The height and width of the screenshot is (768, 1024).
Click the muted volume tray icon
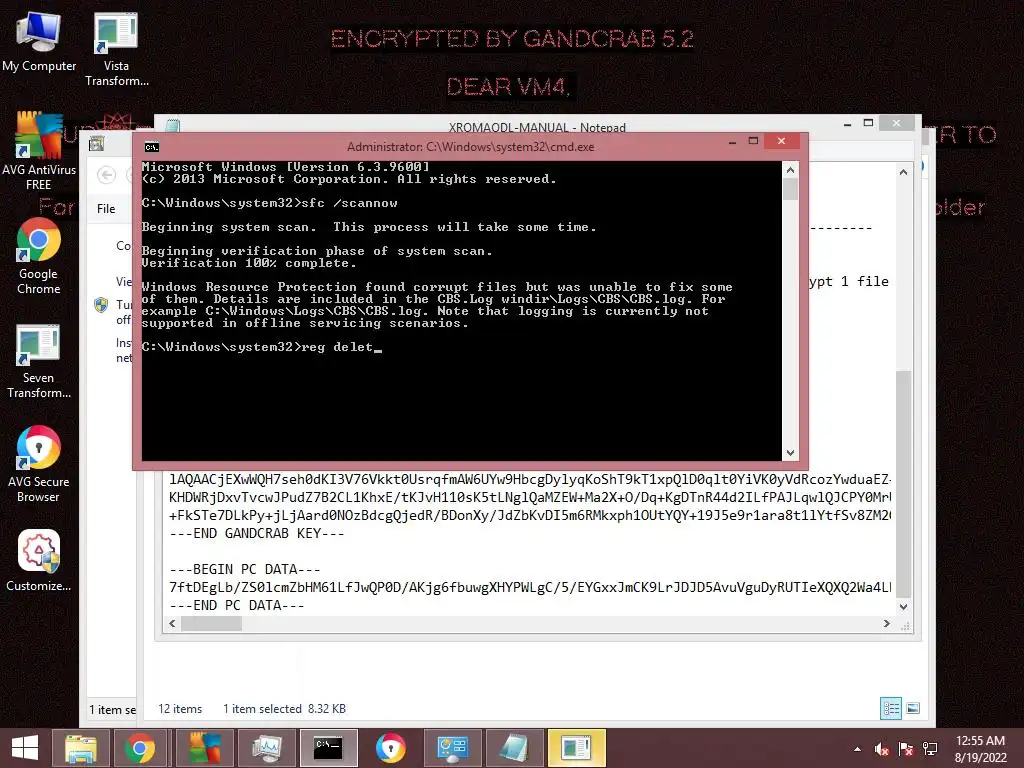pos(882,749)
